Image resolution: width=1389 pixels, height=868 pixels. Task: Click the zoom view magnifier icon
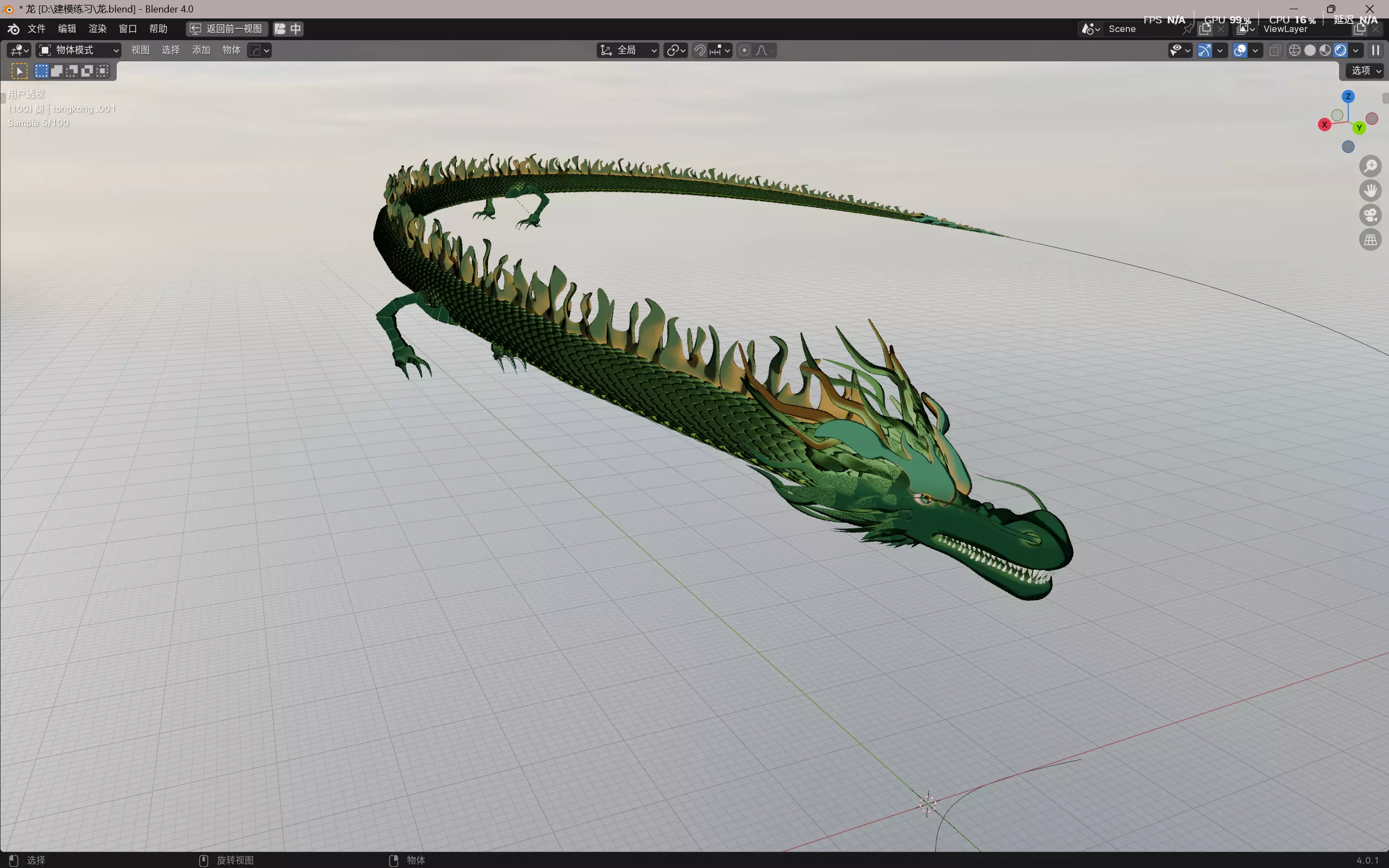pyautogui.click(x=1371, y=166)
